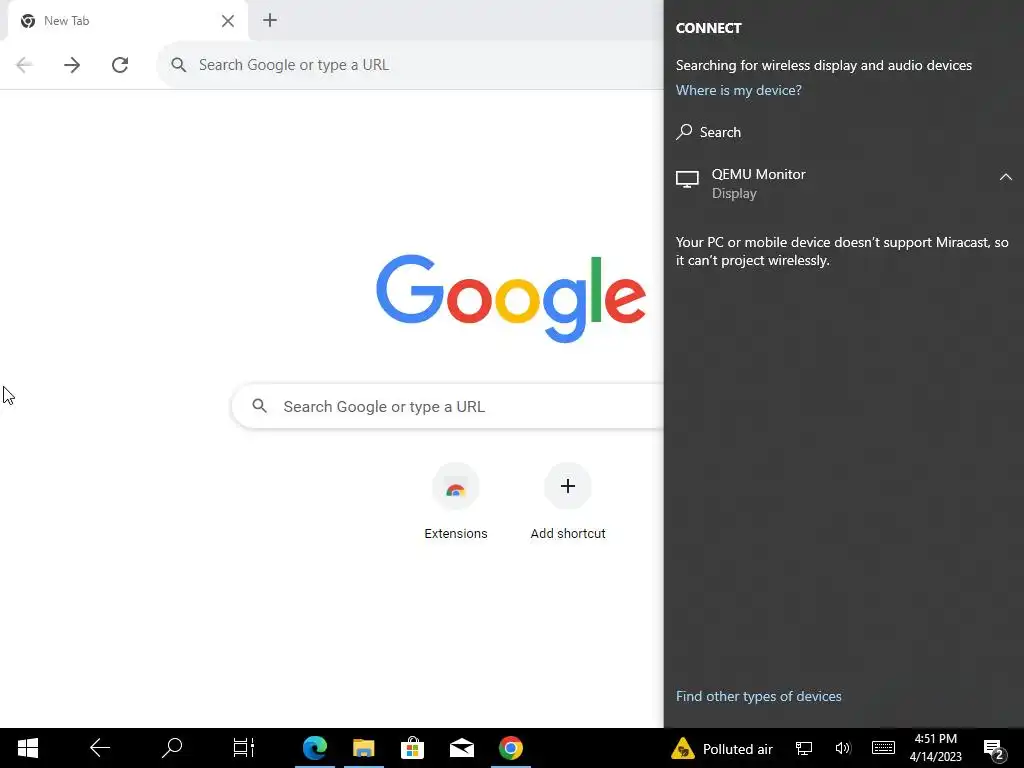This screenshot has height=768, width=1024.
Task: Open the Extensions shortcut tile
Action: click(x=456, y=502)
